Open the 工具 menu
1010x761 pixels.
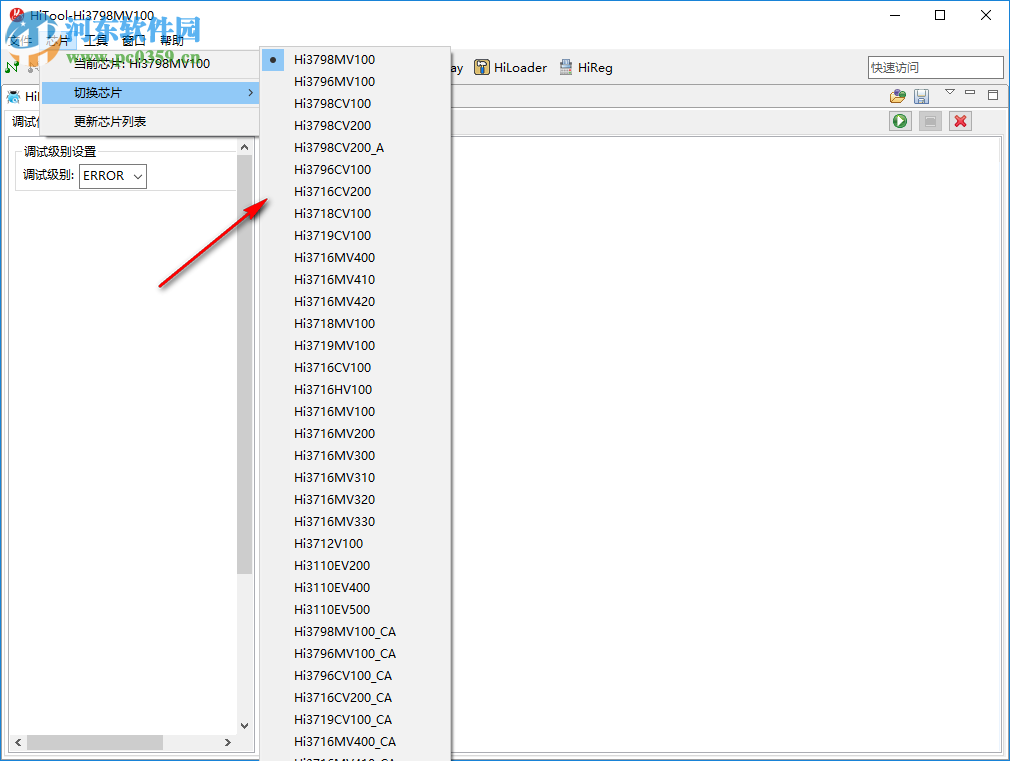[x=95, y=41]
